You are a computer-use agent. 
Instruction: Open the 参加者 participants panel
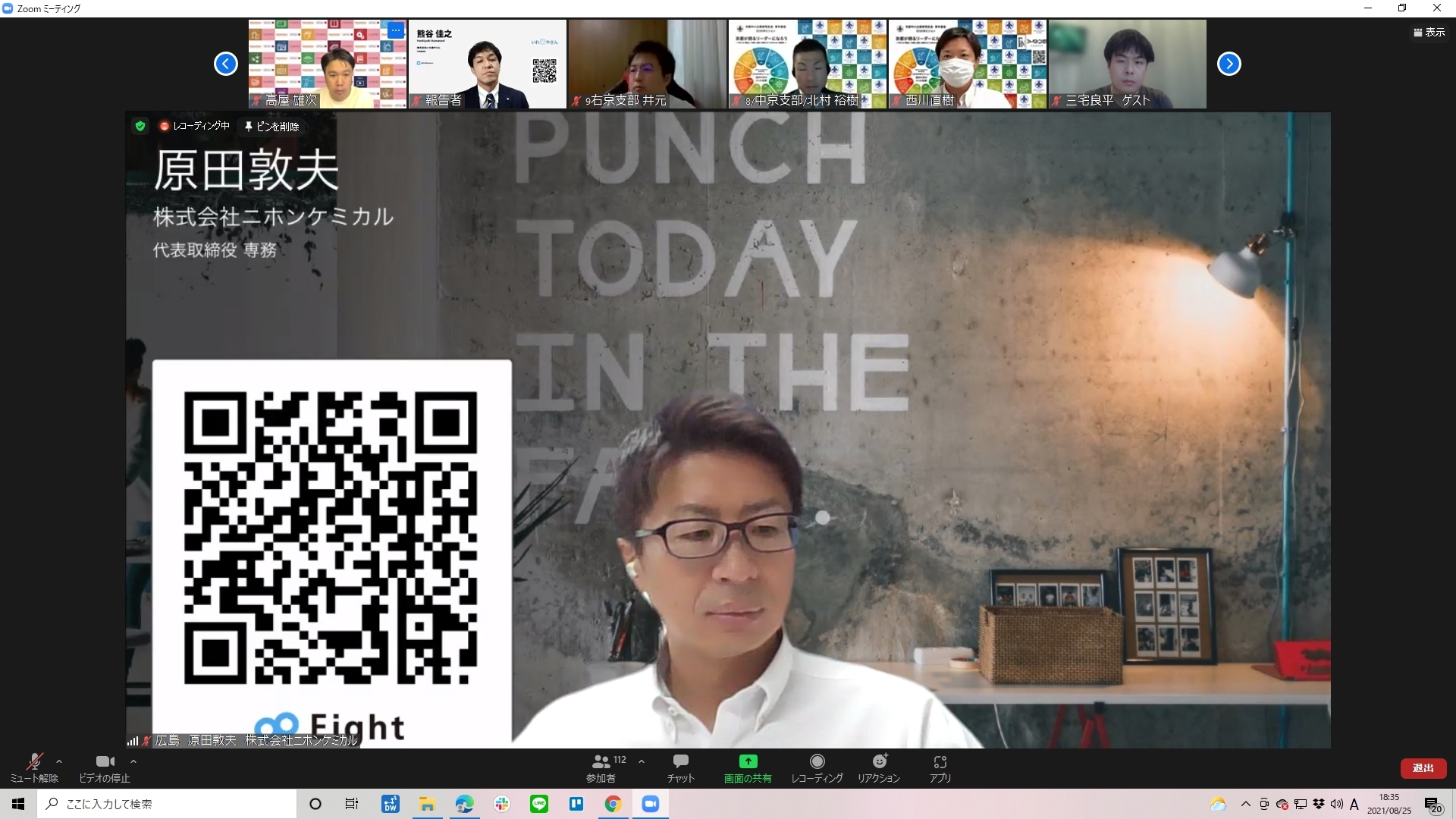pos(601,767)
